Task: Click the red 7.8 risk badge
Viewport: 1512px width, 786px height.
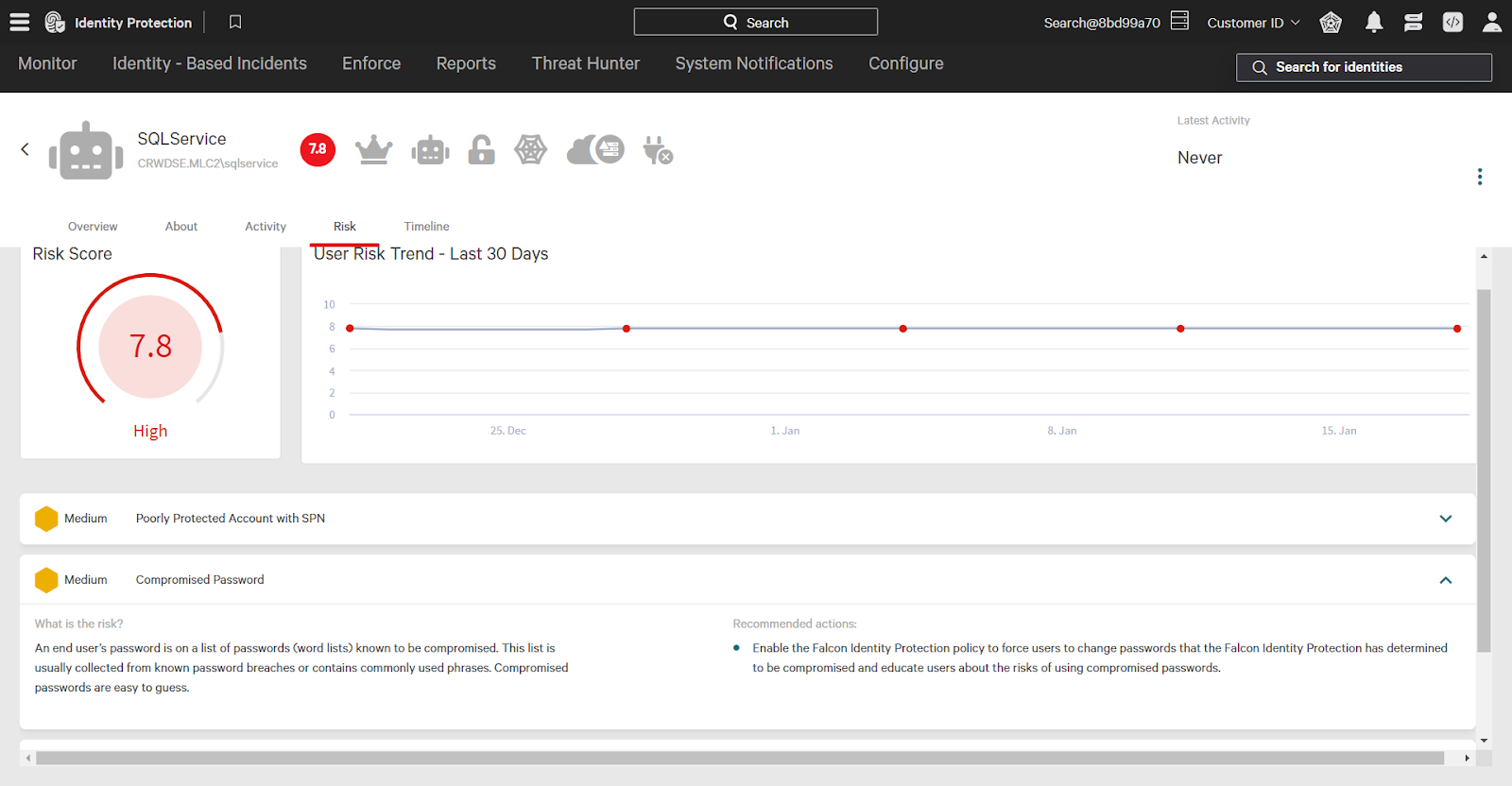Action: [x=318, y=149]
